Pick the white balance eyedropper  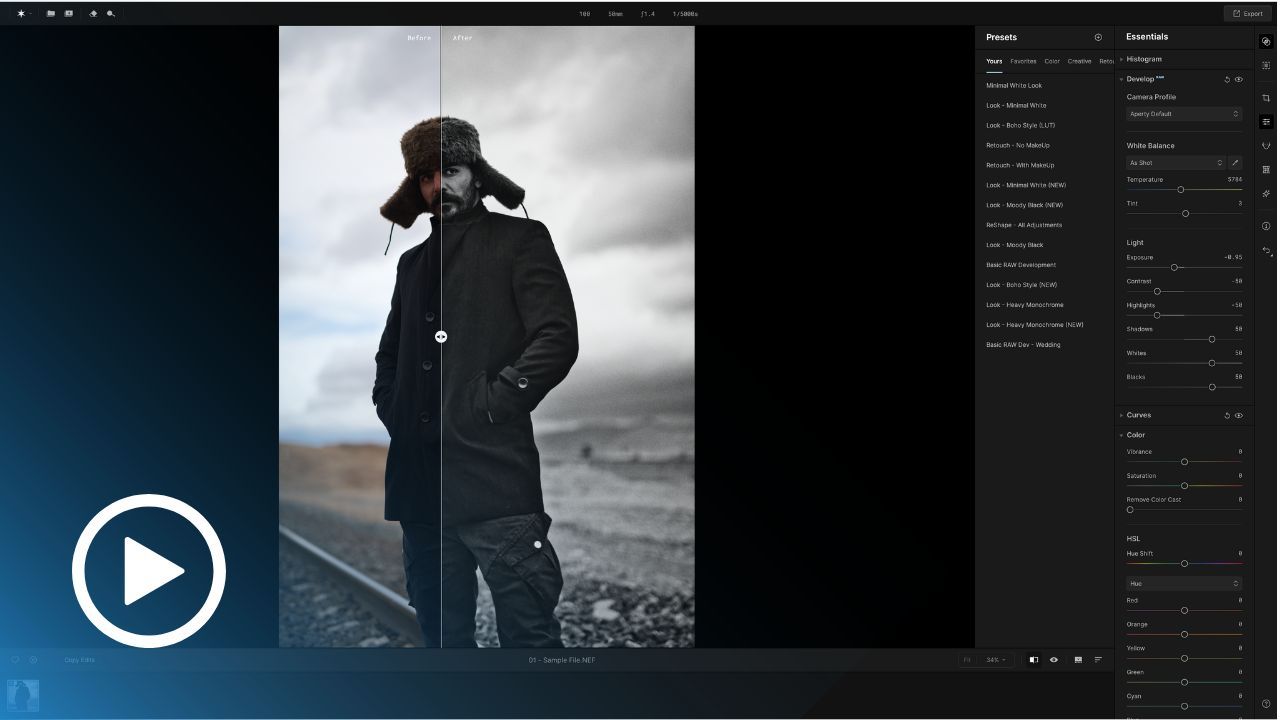tap(1235, 163)
